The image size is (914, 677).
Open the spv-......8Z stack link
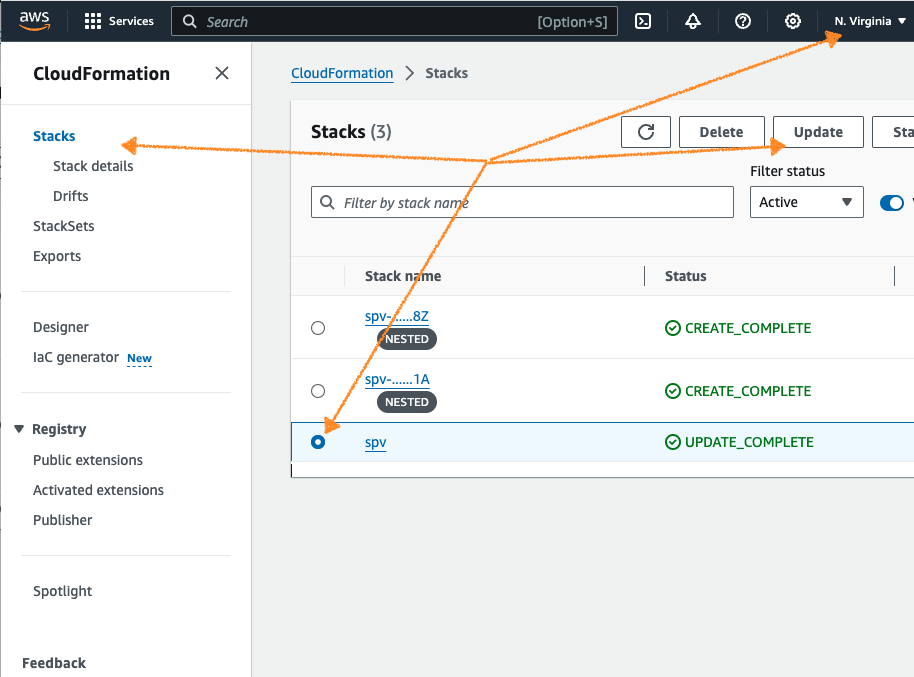396,316
